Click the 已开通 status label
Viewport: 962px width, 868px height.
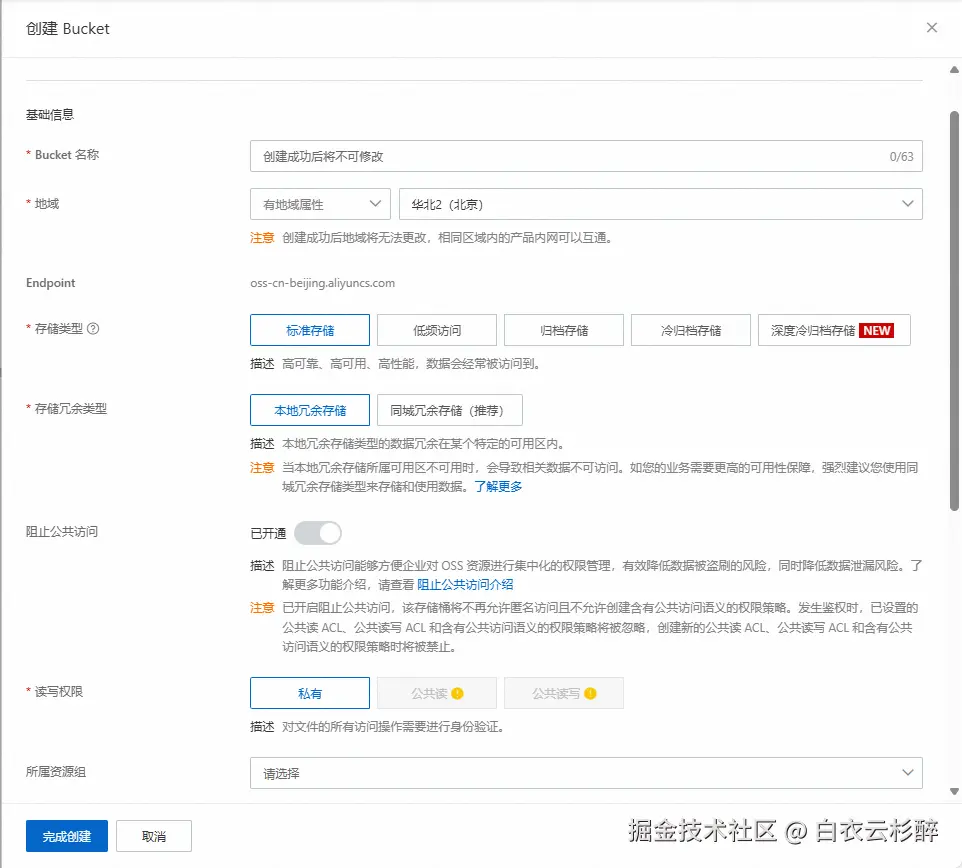click(x=268, y=534)
